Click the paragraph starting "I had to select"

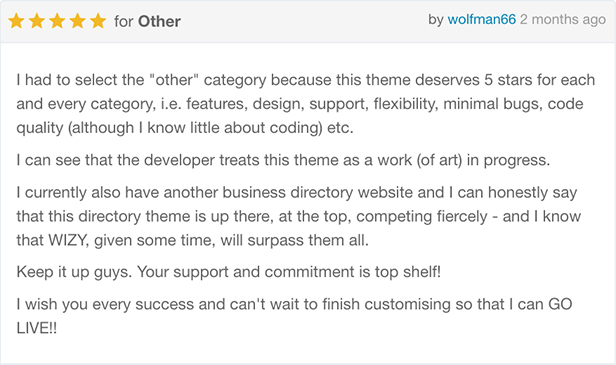tap(306, 104)
